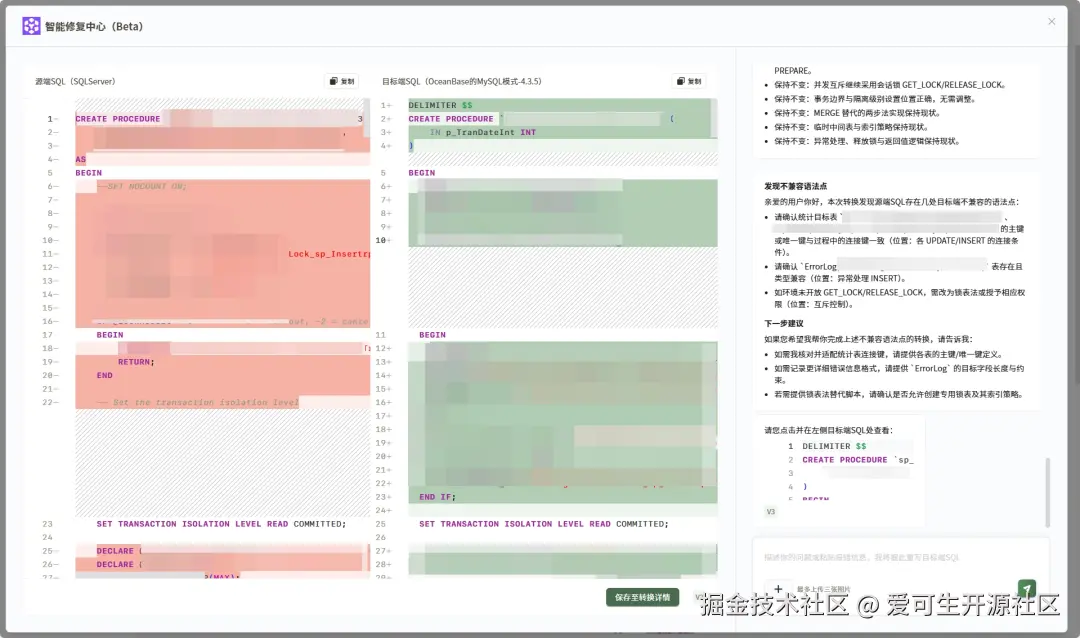The width and height of the screenshot is (1080, 638).
Task: Click the SET NOCOUNT ON comment line
Action: pos(142,187)
